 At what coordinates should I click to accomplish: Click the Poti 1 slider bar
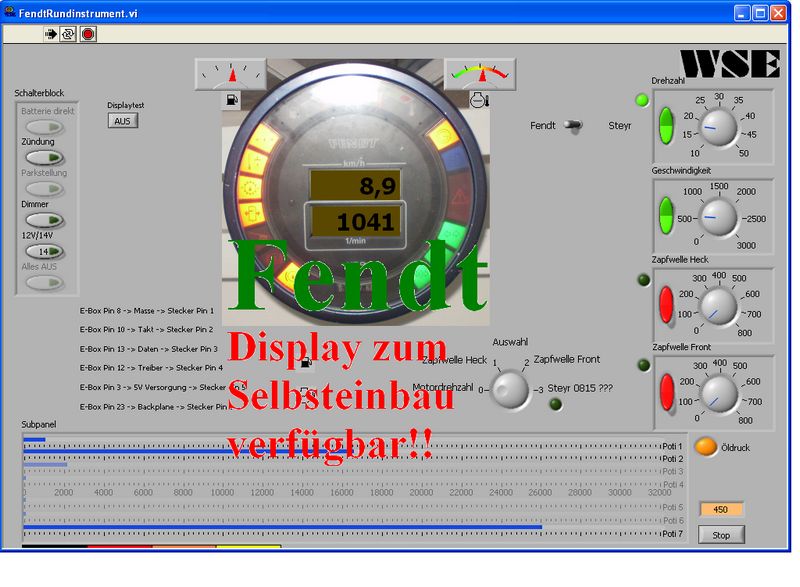(342, 439)
